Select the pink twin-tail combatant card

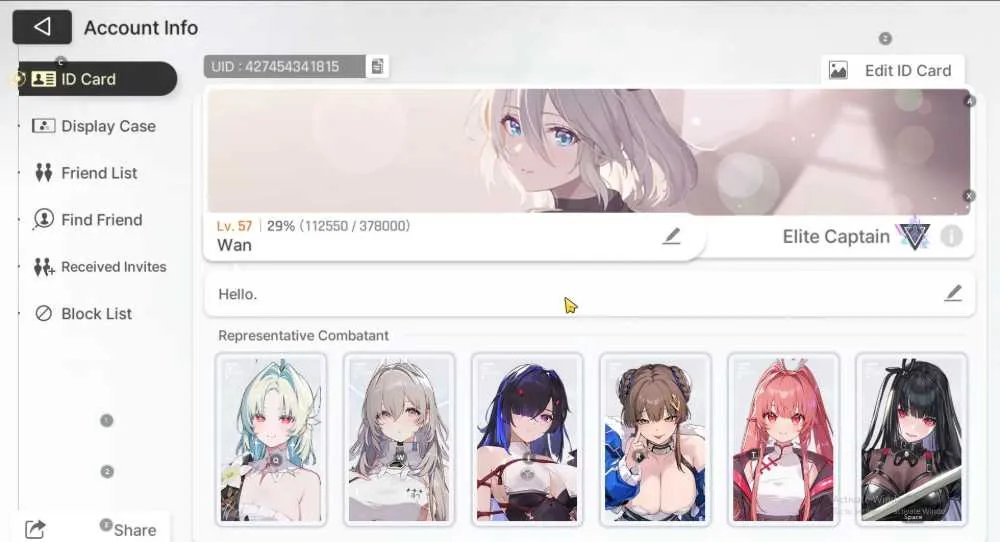pyautogui.click(x=784, y=439)
